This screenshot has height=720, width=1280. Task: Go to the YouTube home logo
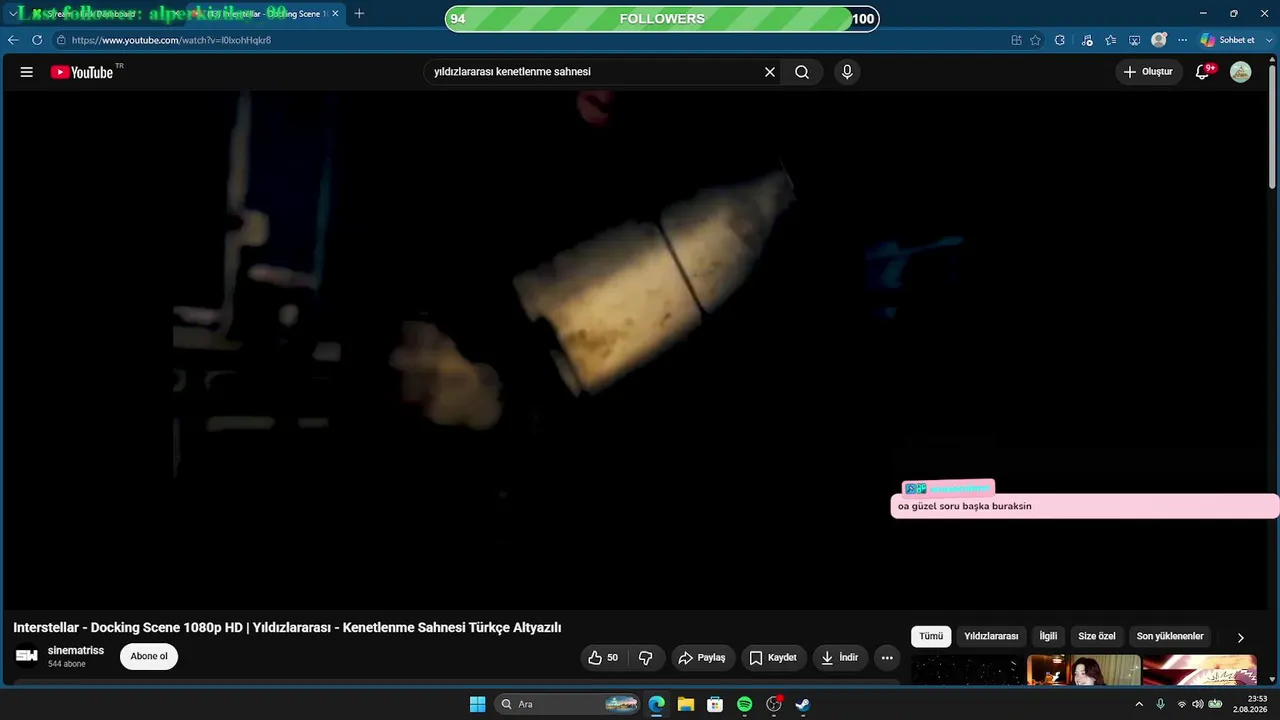[82, 72]
